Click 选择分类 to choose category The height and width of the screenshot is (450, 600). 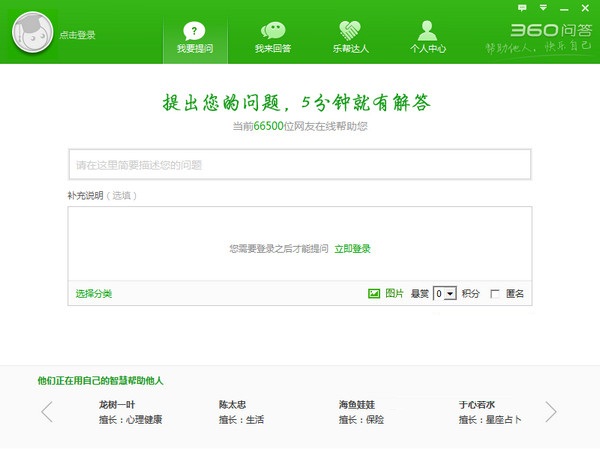[x=94, y=293]
